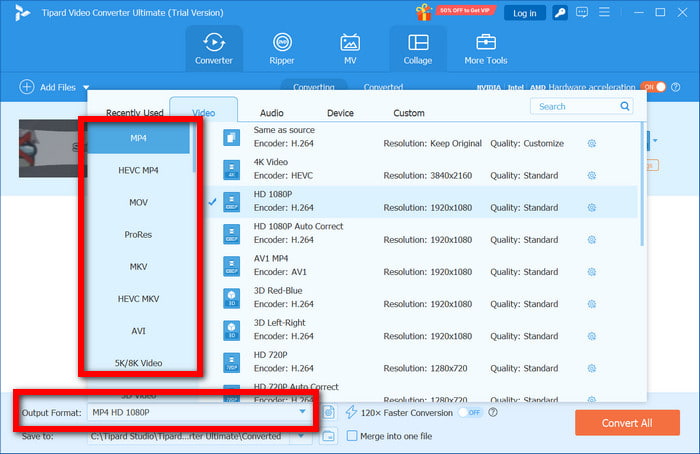Open the Add Files dropdown arrow
Image resolution: width=700 pixels, height=454 pixels.
(86, 87)
